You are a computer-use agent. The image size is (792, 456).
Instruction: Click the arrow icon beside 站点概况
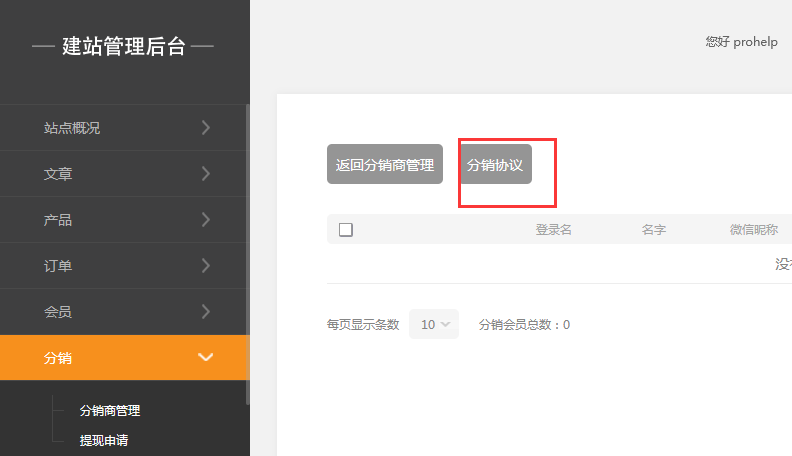click(x=205, y=127)
